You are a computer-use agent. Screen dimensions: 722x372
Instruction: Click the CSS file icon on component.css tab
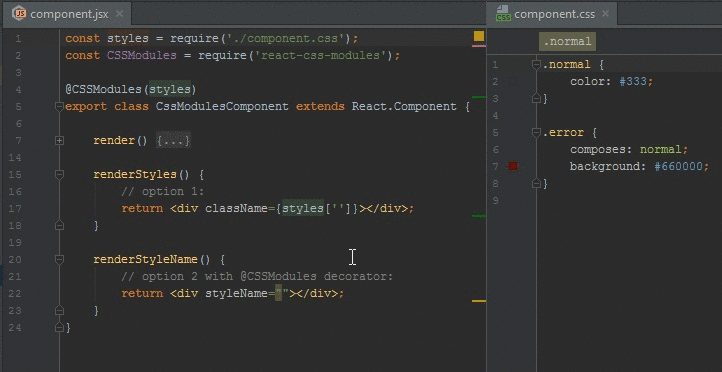[503, 13]
